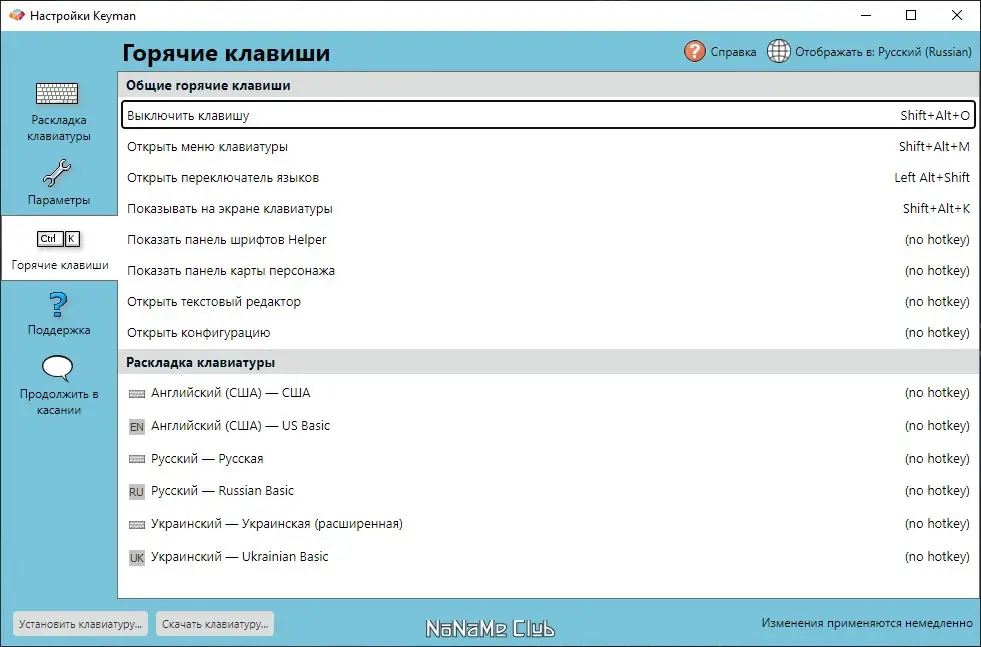The width and height of the screenshot is (981, 647).
Task: Click (no hotkey) for Russian Basic
Action: pyautogui.click(x=937, y=491)
